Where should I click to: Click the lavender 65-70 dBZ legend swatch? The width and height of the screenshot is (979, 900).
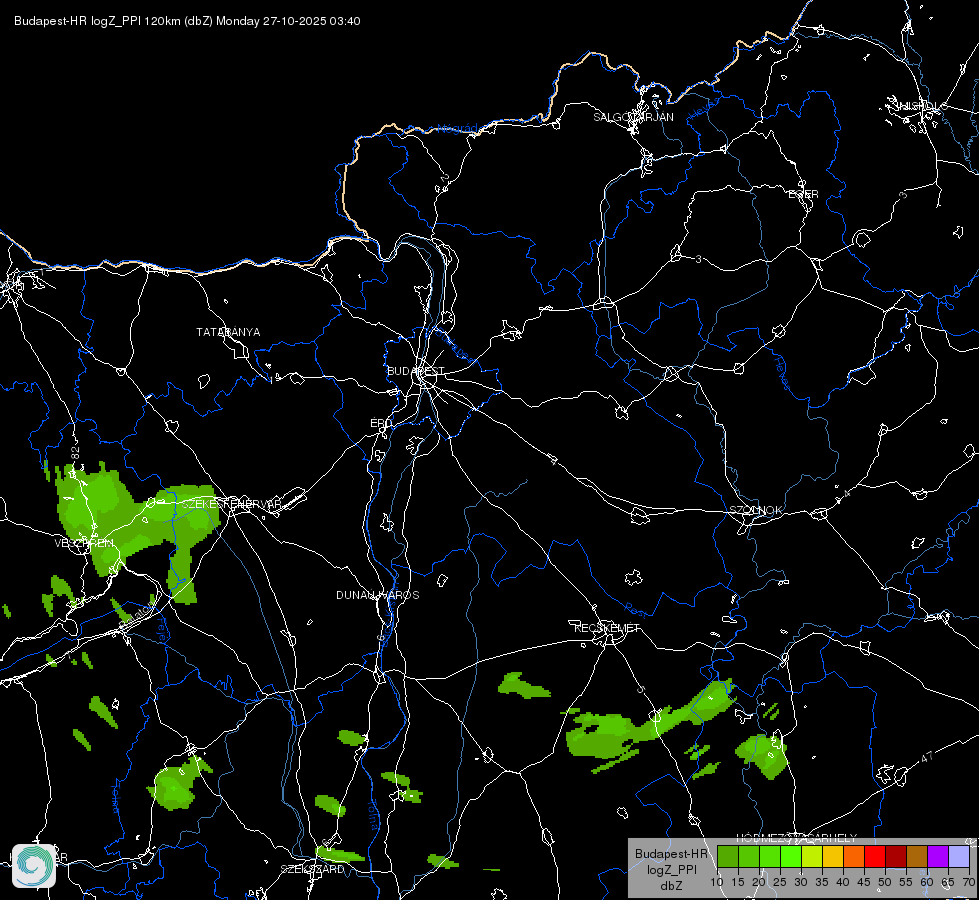coord(959,856)
